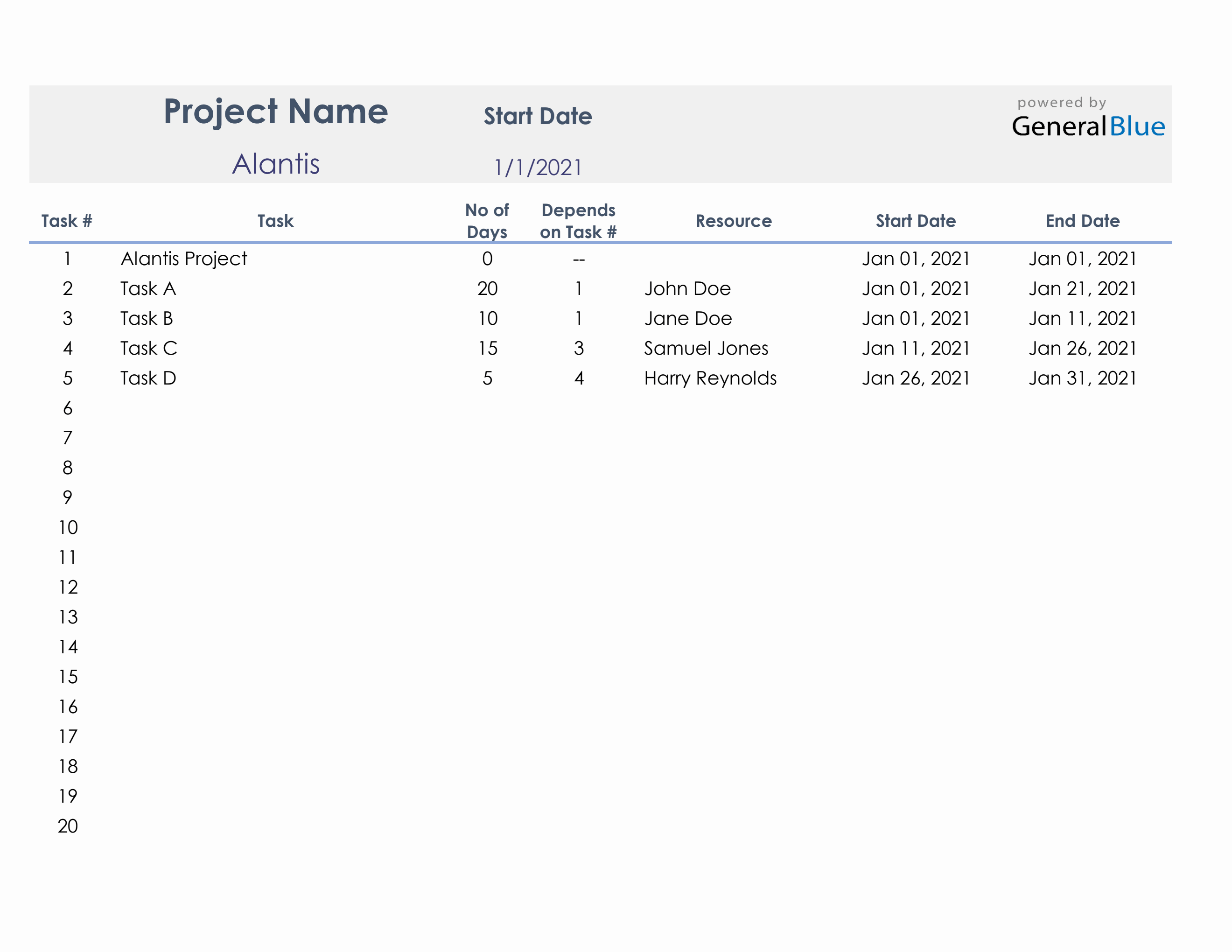
Task: Select Task A in the task list
Action: point(148,288)
